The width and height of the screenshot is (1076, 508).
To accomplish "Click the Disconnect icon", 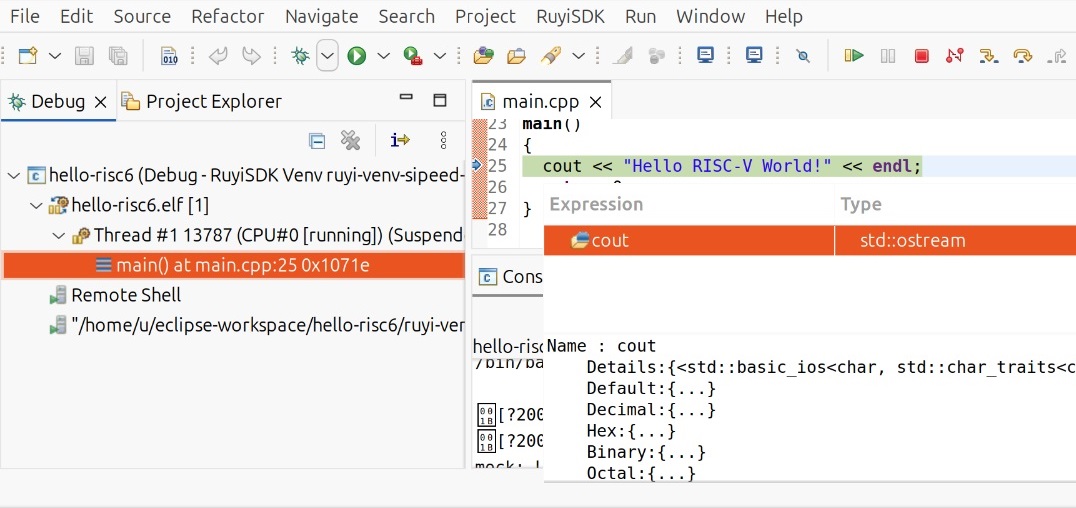I will (955, 56).
